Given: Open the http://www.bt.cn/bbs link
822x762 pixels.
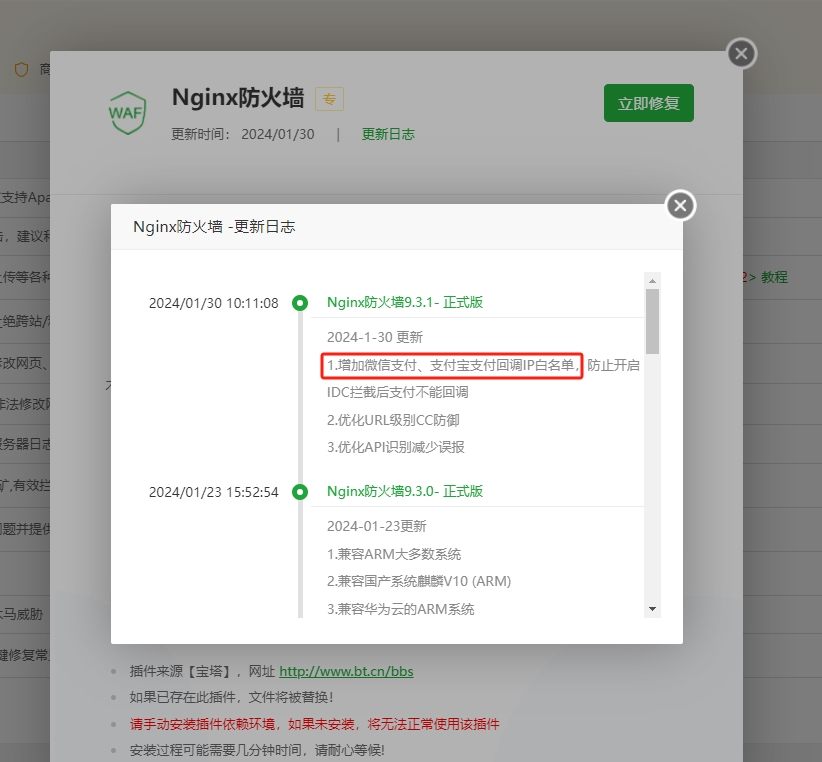Looking at the screenshot, I should pyautogui.click(x=346, y=671).
